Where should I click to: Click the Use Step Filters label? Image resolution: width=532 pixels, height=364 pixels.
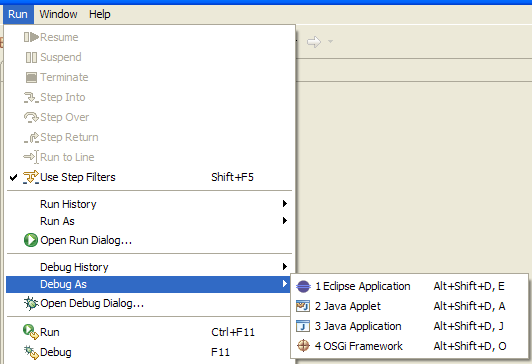78,177
